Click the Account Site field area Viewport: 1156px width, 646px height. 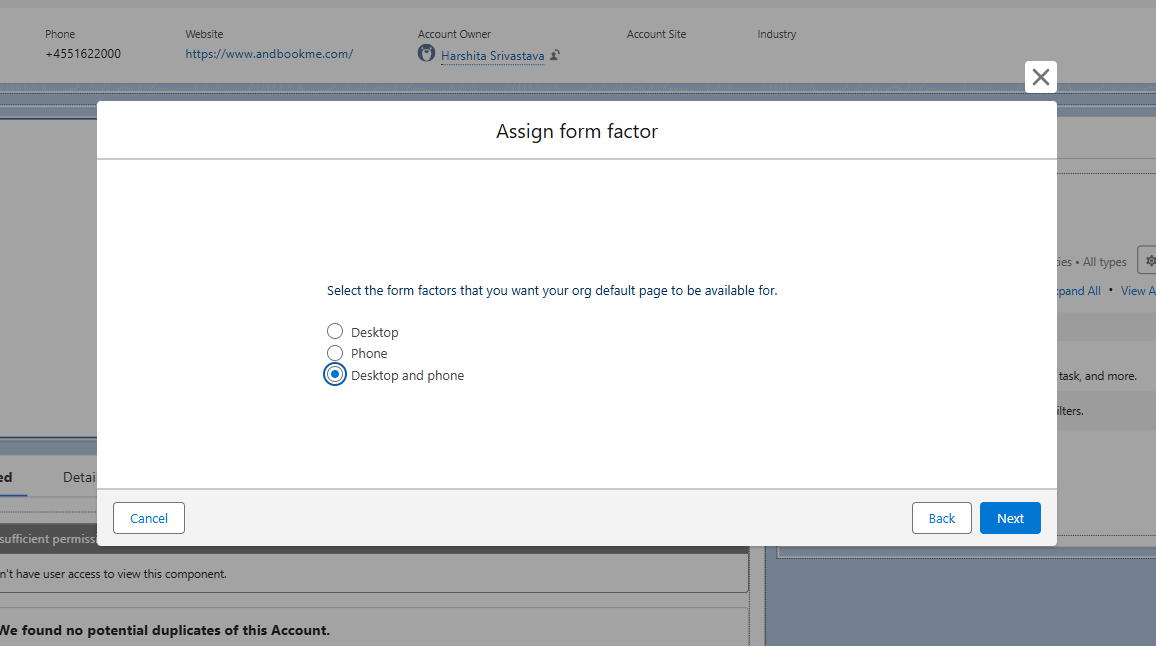pyautogui.click(x=656, y=45)
